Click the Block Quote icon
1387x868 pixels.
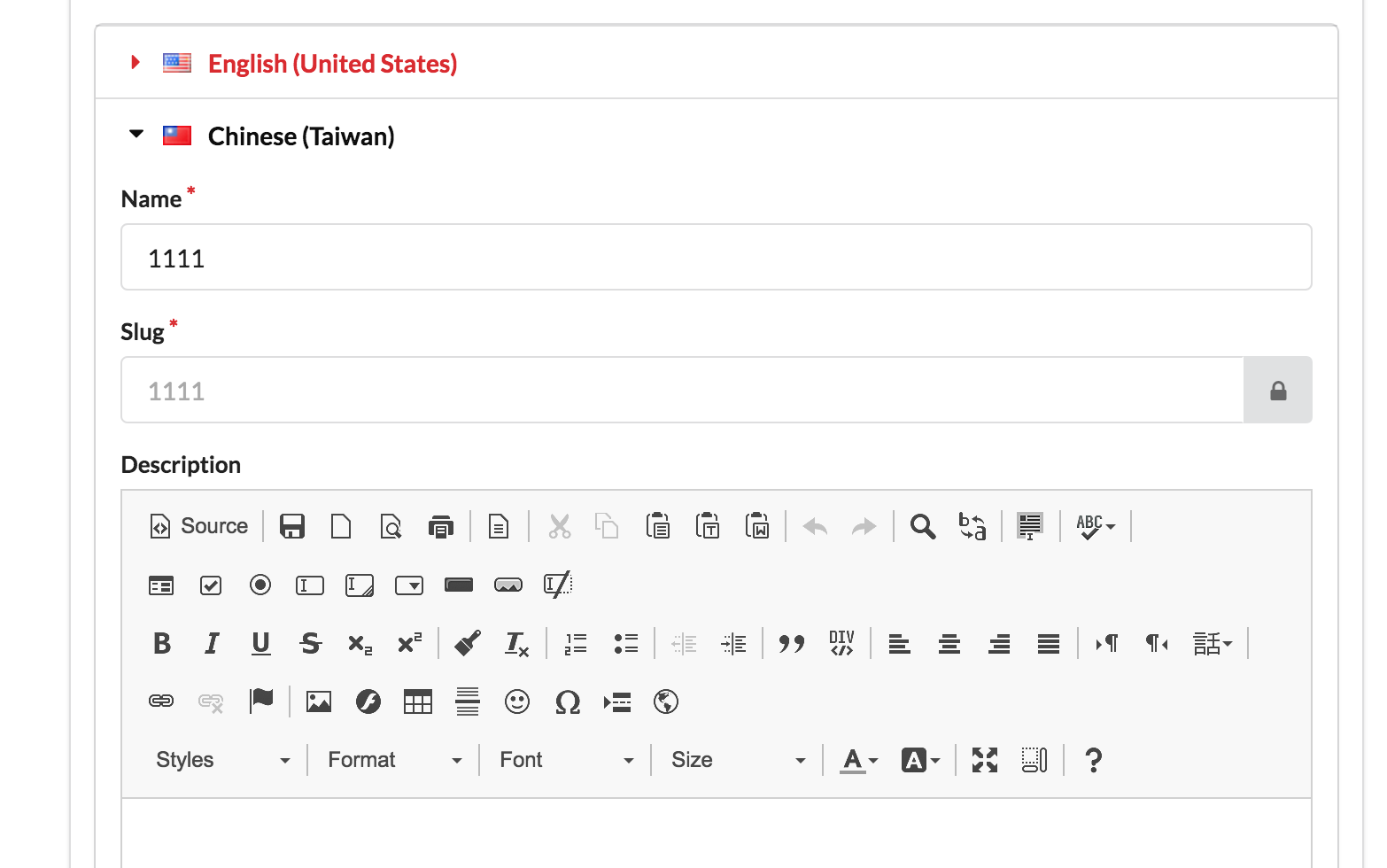792,643
